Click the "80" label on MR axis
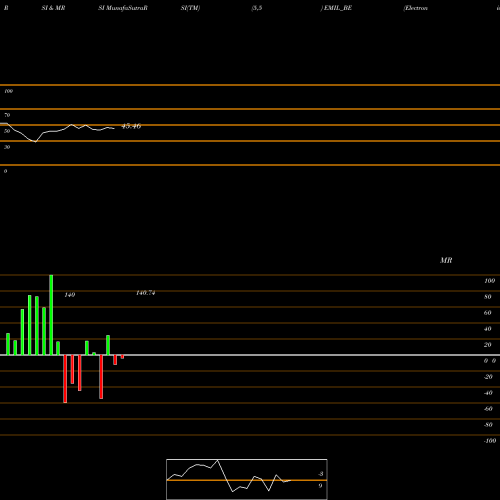The image size is (500, 500). 488,297
